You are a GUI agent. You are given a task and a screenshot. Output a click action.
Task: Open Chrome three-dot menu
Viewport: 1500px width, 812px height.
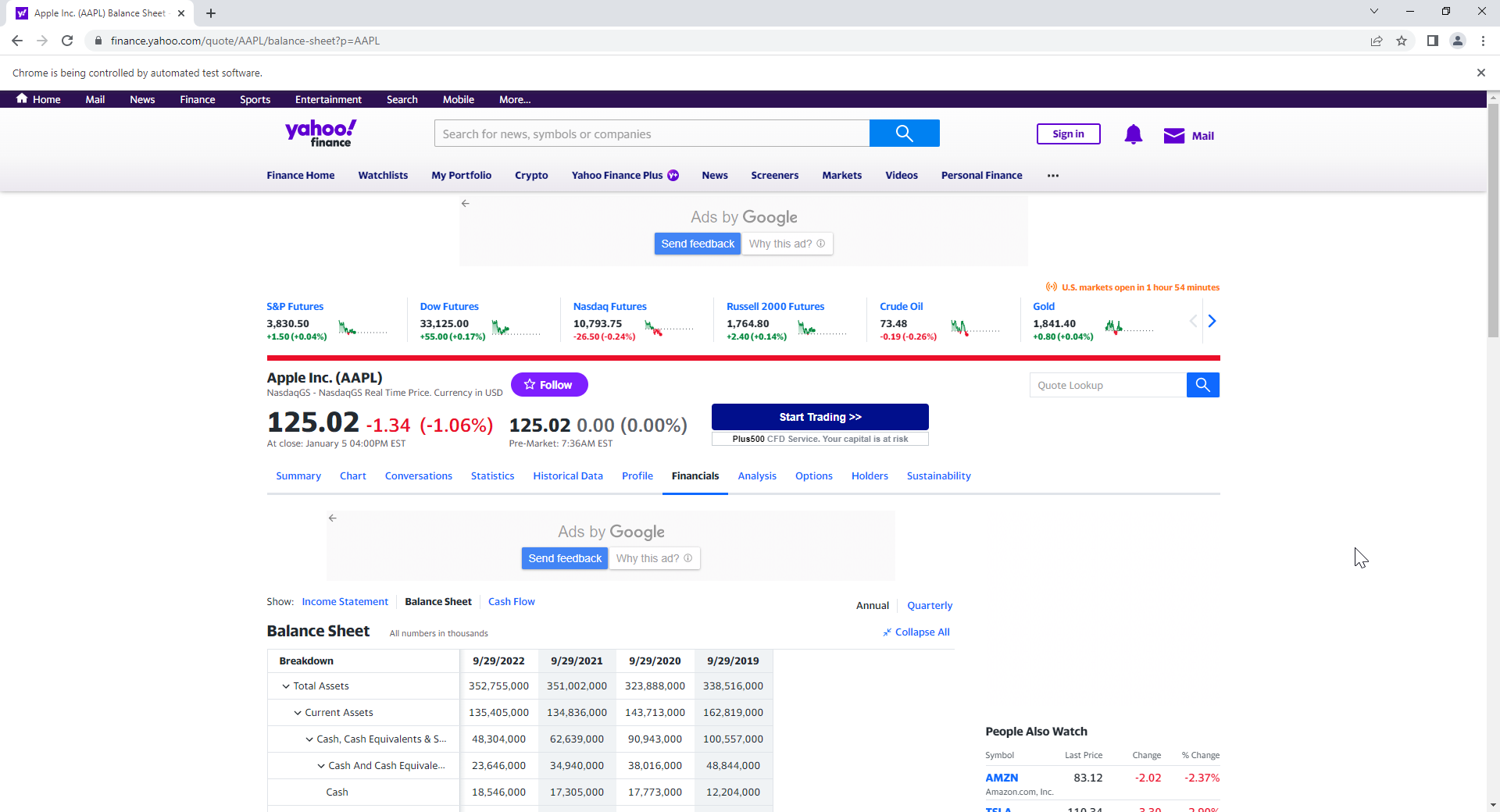(1483, 41)
